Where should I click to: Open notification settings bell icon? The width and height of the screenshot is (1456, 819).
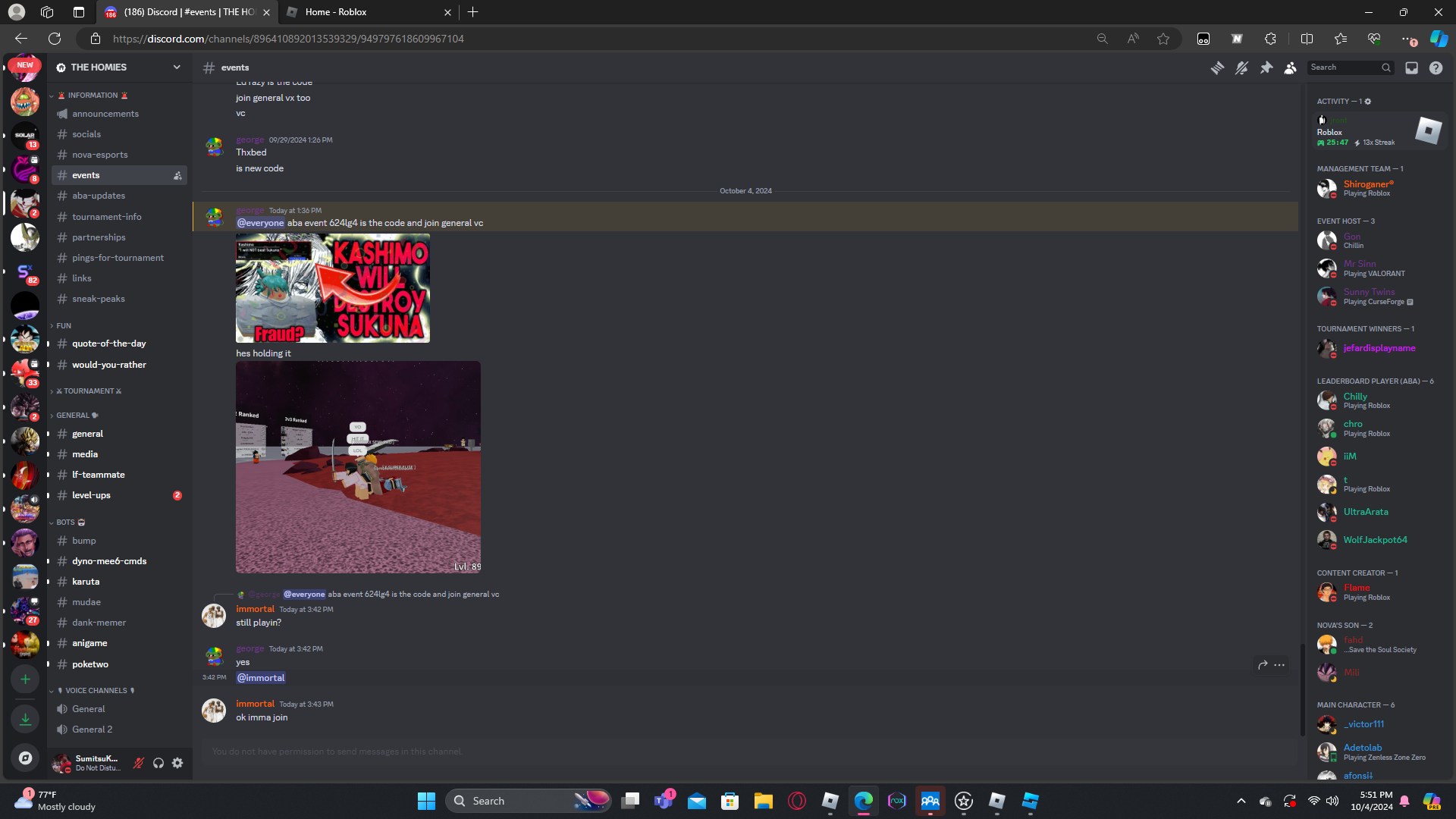coord(1241,67)
